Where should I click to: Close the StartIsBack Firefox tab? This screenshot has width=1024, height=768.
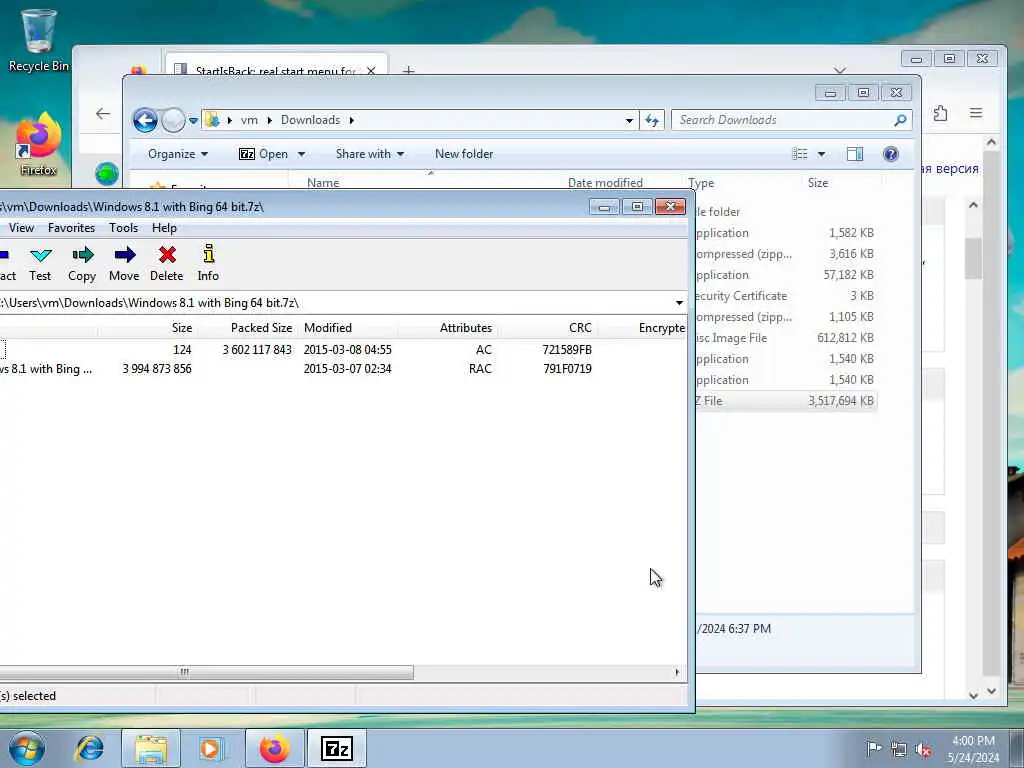[x=371, y=71]
